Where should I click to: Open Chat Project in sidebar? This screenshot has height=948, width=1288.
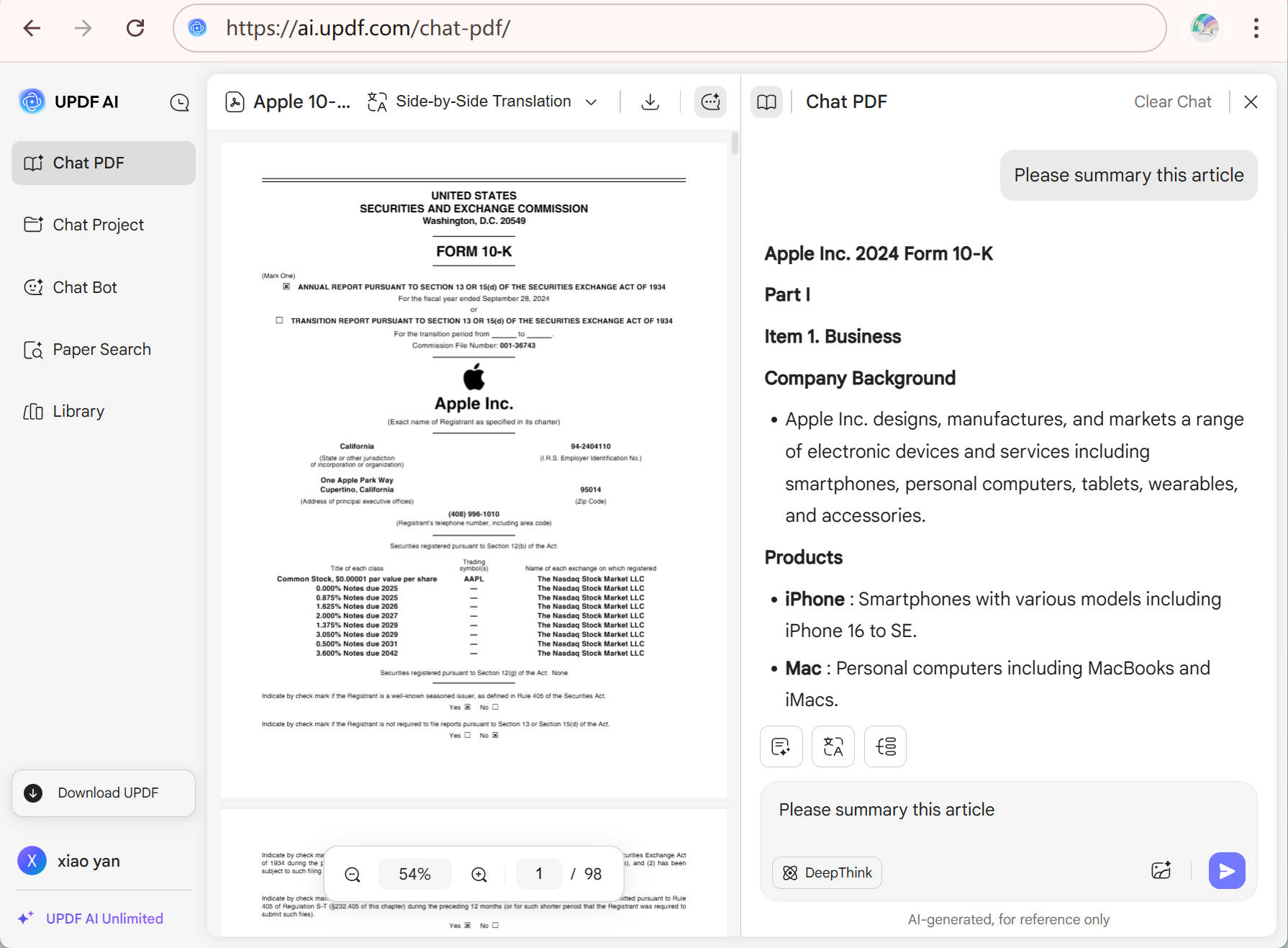point(104,225)
